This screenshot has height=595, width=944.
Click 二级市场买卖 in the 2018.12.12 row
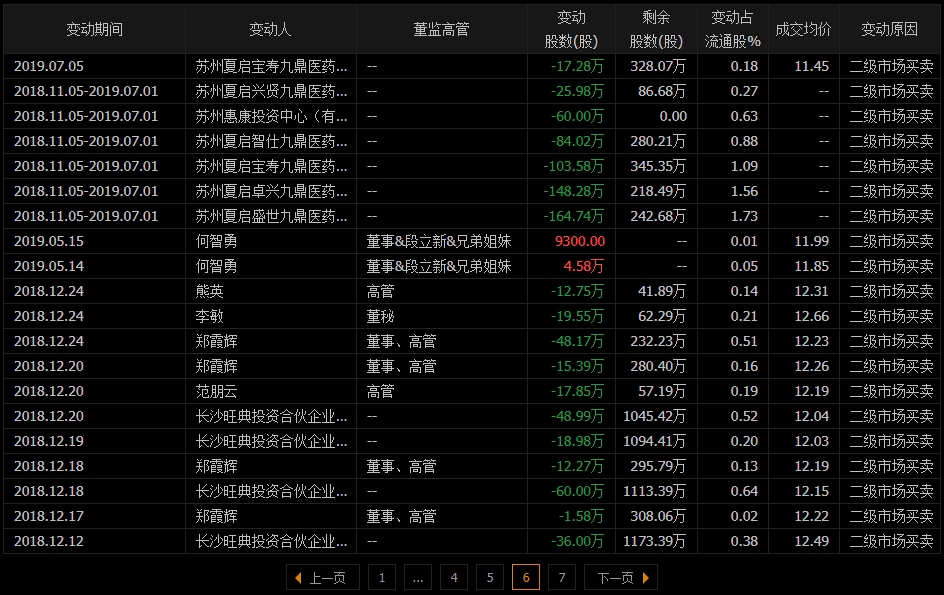click(891, 541)
